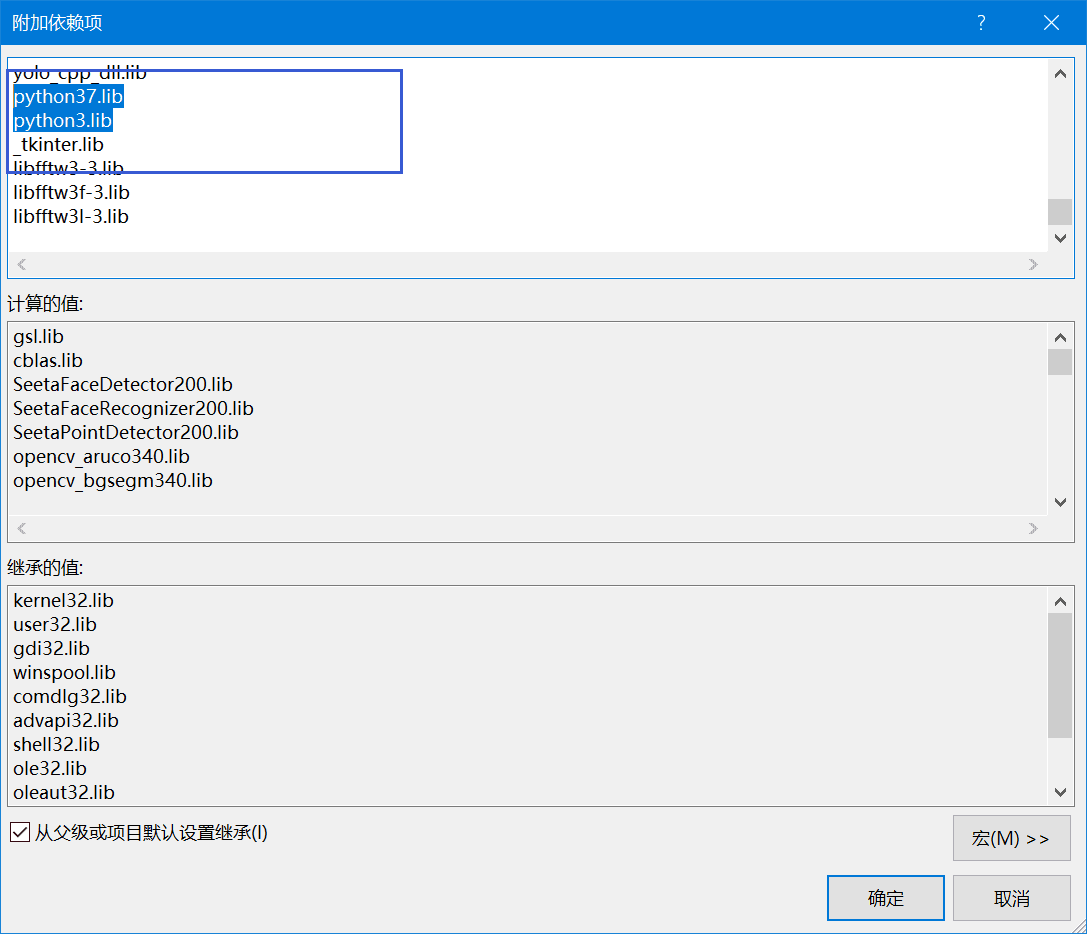Image resolution: width=1087 pixels, height=934 pixels.
Task: Click up arrow of top edit box scrollbar
Action: tap(1060, 74)
